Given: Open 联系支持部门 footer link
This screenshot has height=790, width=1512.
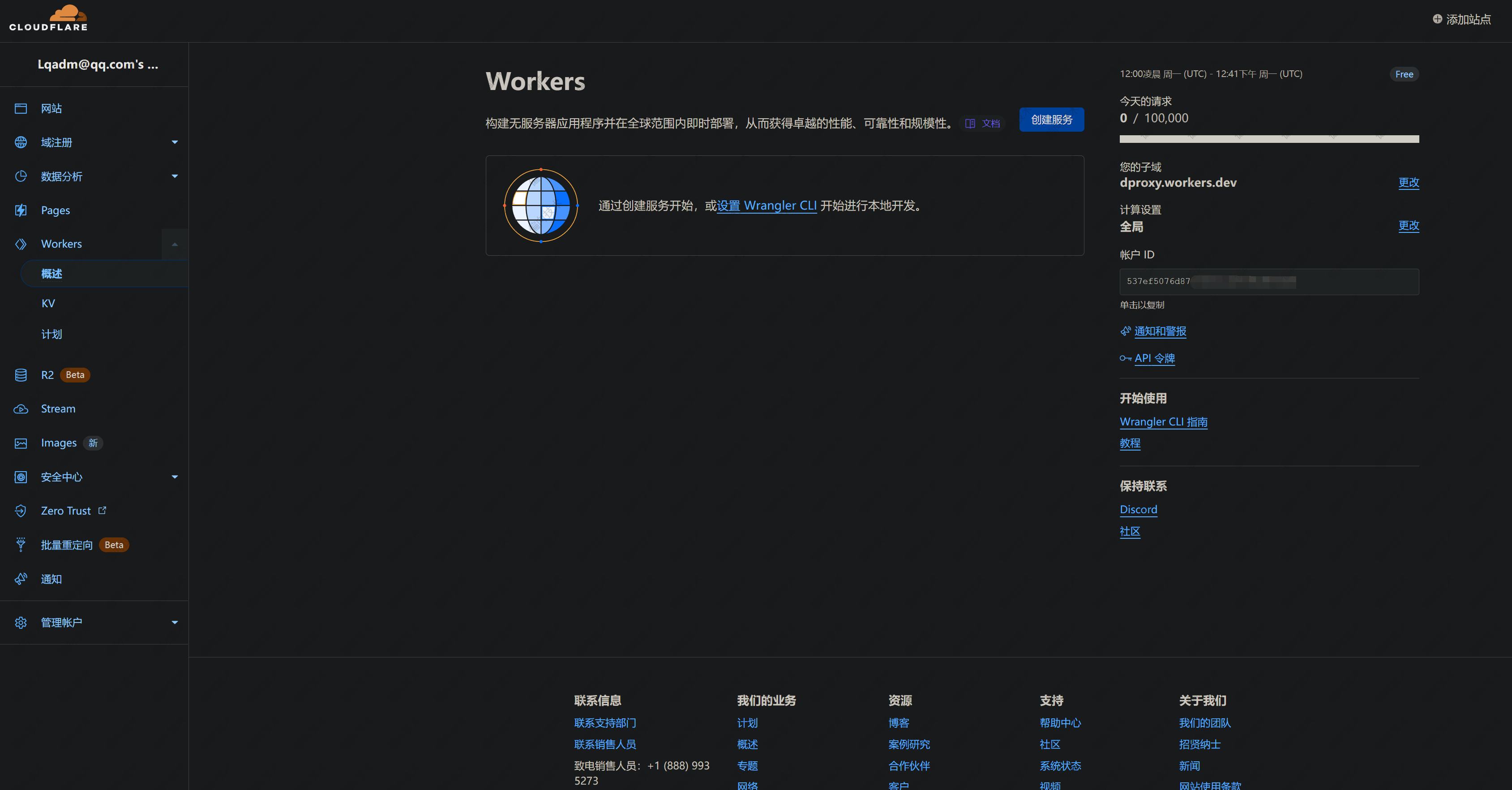Looking at the screenshot, I should (604, 723).
